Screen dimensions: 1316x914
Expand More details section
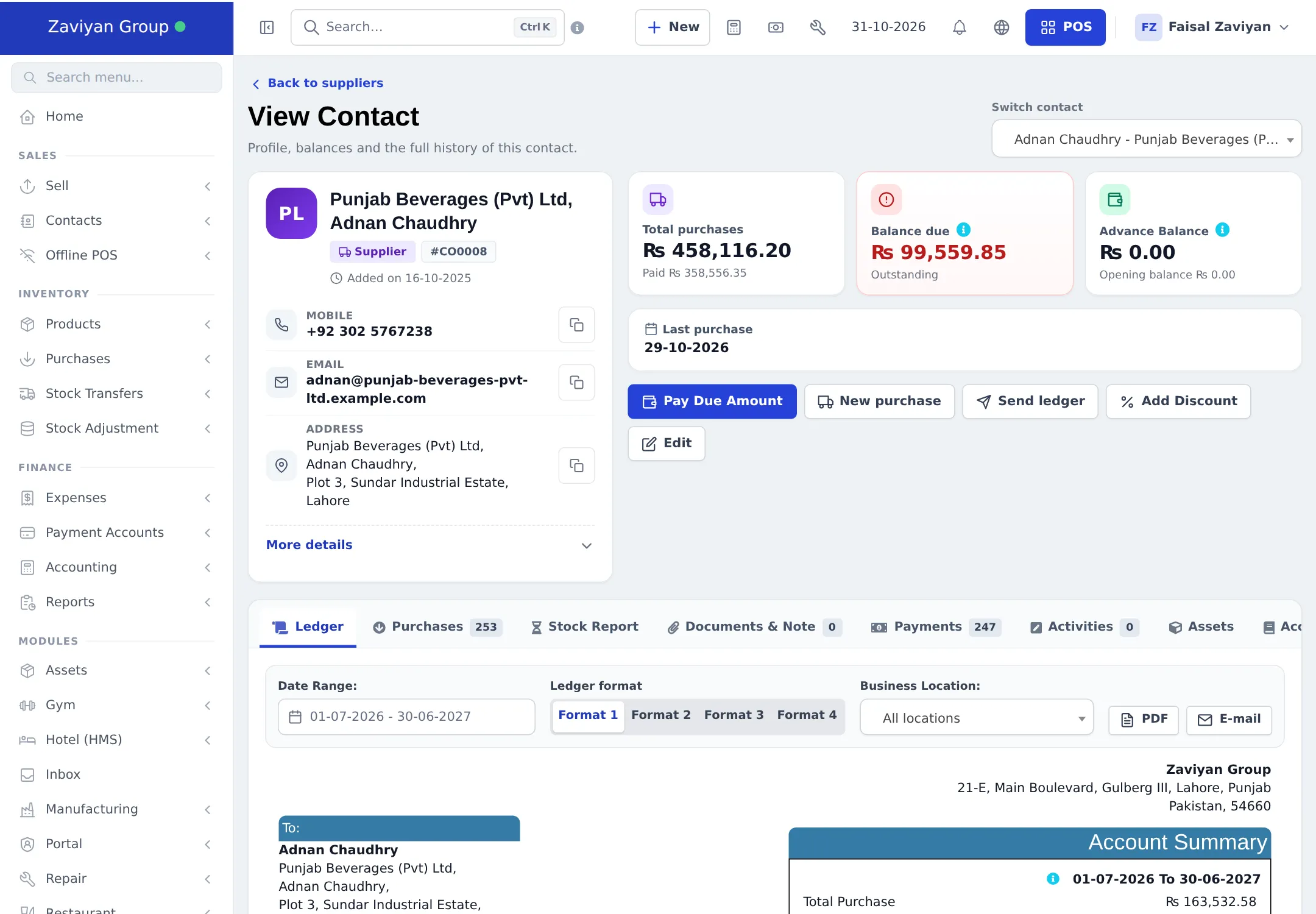[430, 545]
